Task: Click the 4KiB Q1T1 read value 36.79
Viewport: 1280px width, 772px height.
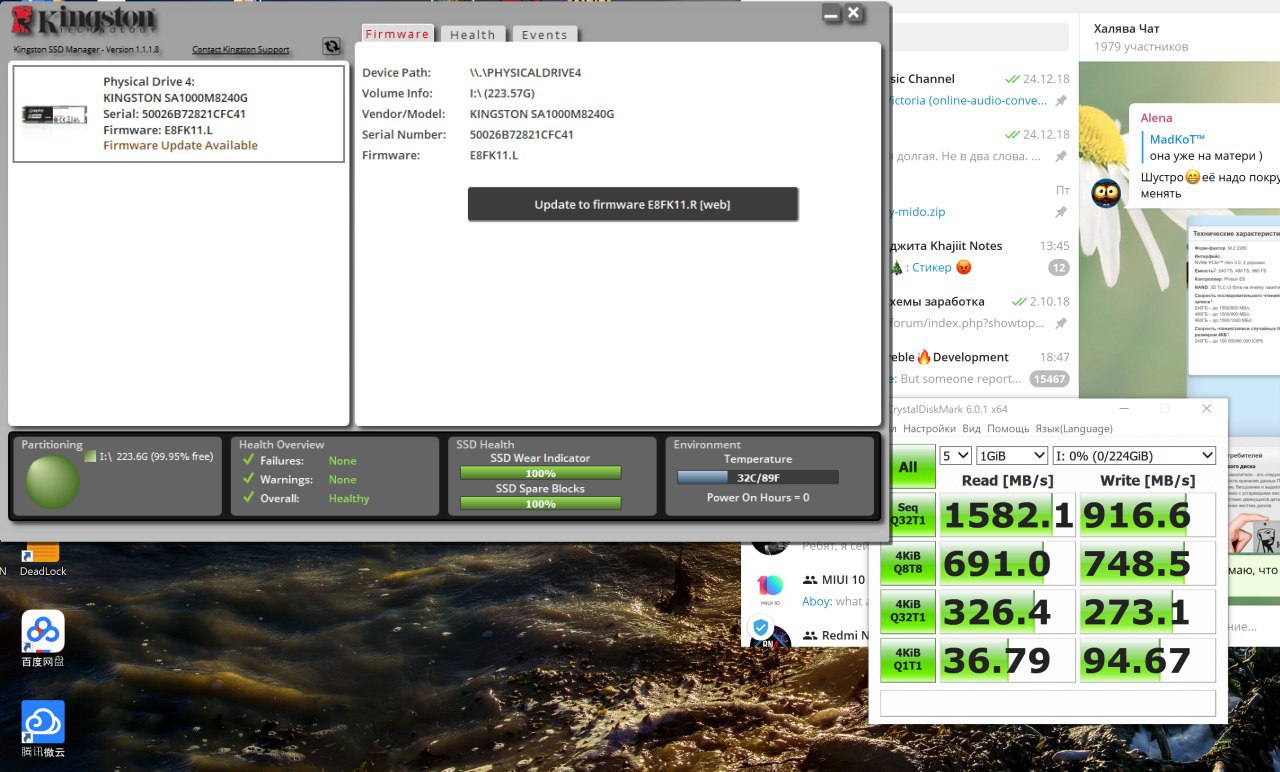Action: 1007,659
